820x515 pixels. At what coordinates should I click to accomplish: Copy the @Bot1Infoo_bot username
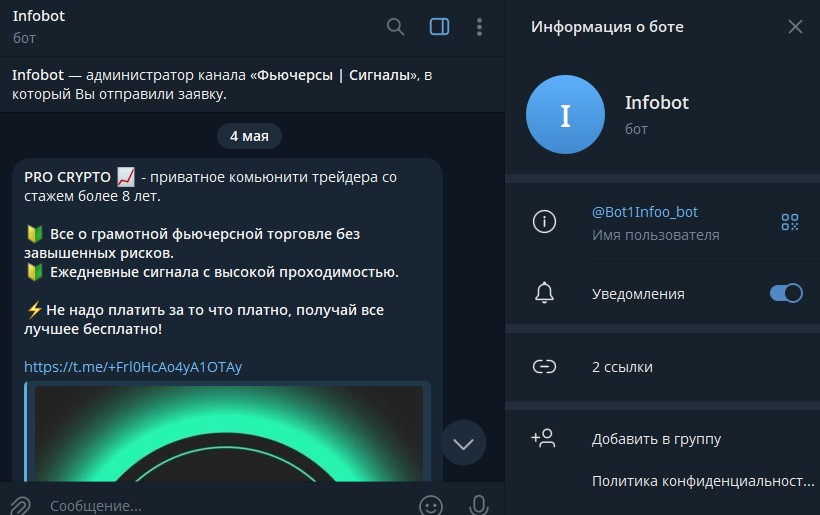click(x=644, y=212)
